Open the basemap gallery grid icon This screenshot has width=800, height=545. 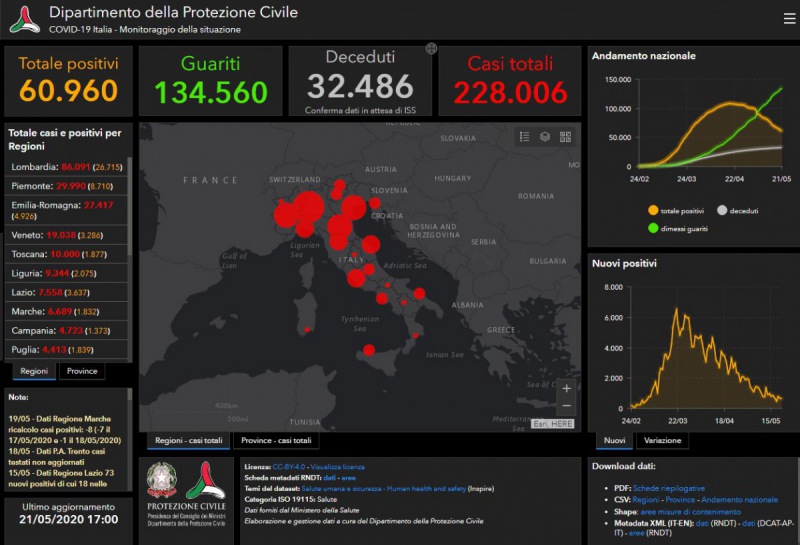(x=565, y=137)
